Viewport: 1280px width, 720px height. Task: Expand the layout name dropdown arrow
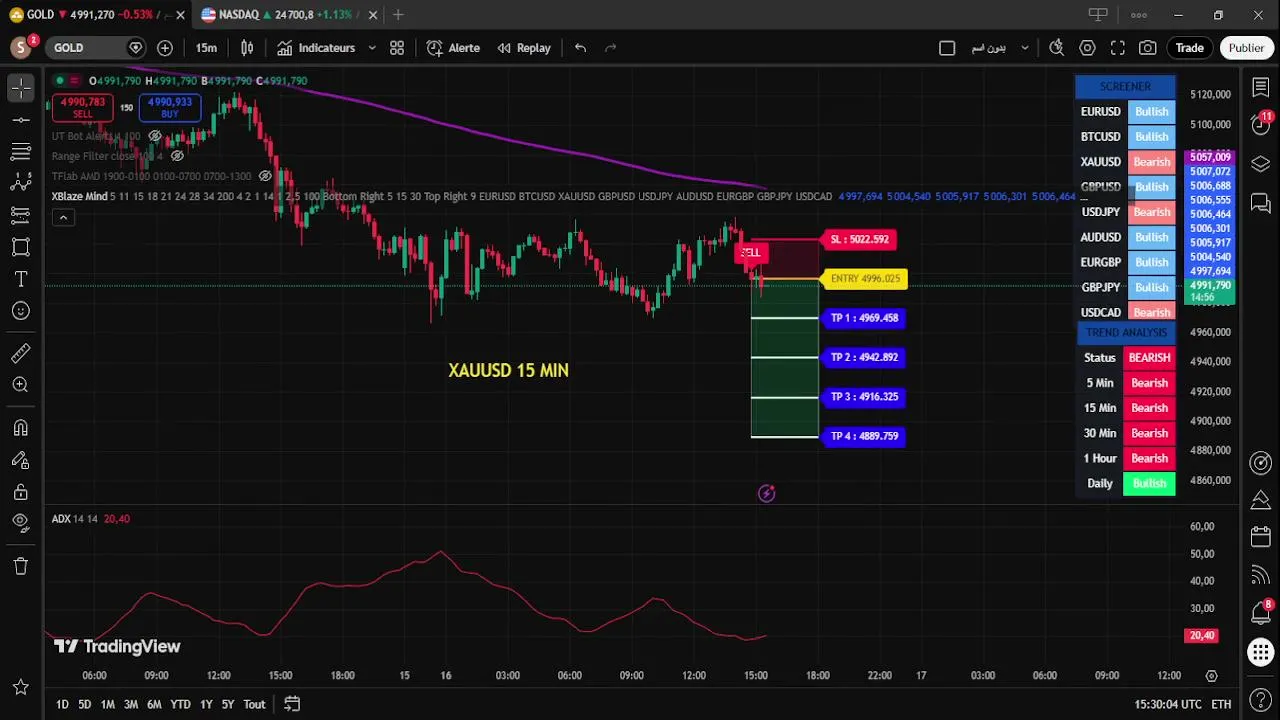tap(1024, 48)
